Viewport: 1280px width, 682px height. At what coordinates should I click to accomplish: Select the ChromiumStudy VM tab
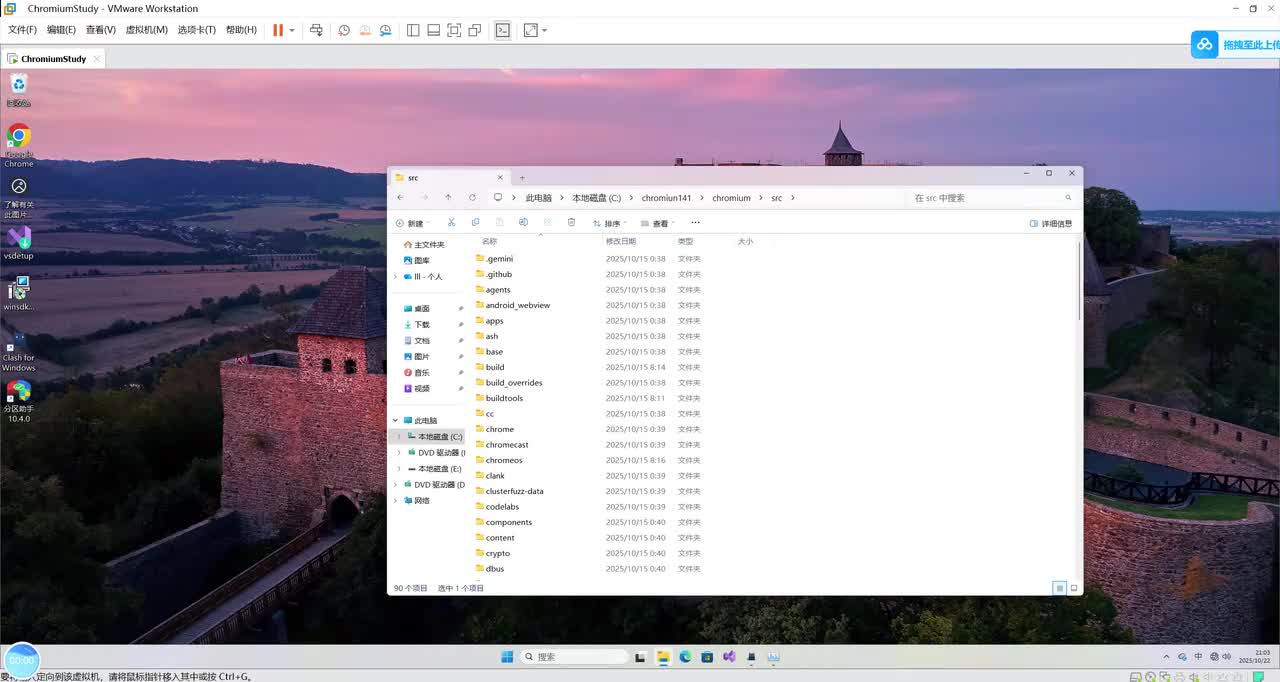click(53, 59)
